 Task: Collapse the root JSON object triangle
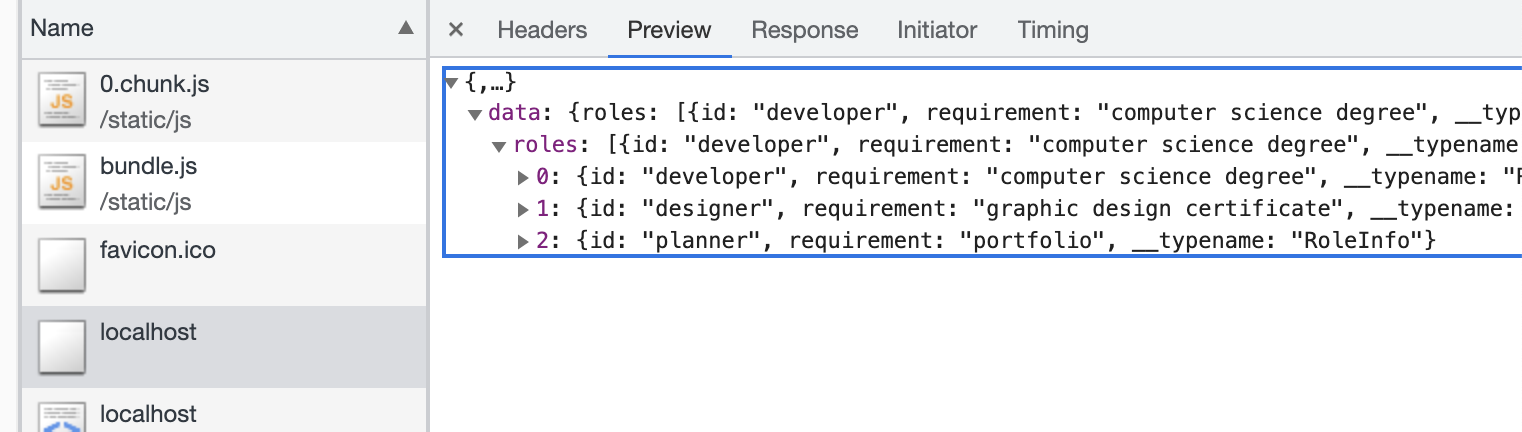point(452,82)
